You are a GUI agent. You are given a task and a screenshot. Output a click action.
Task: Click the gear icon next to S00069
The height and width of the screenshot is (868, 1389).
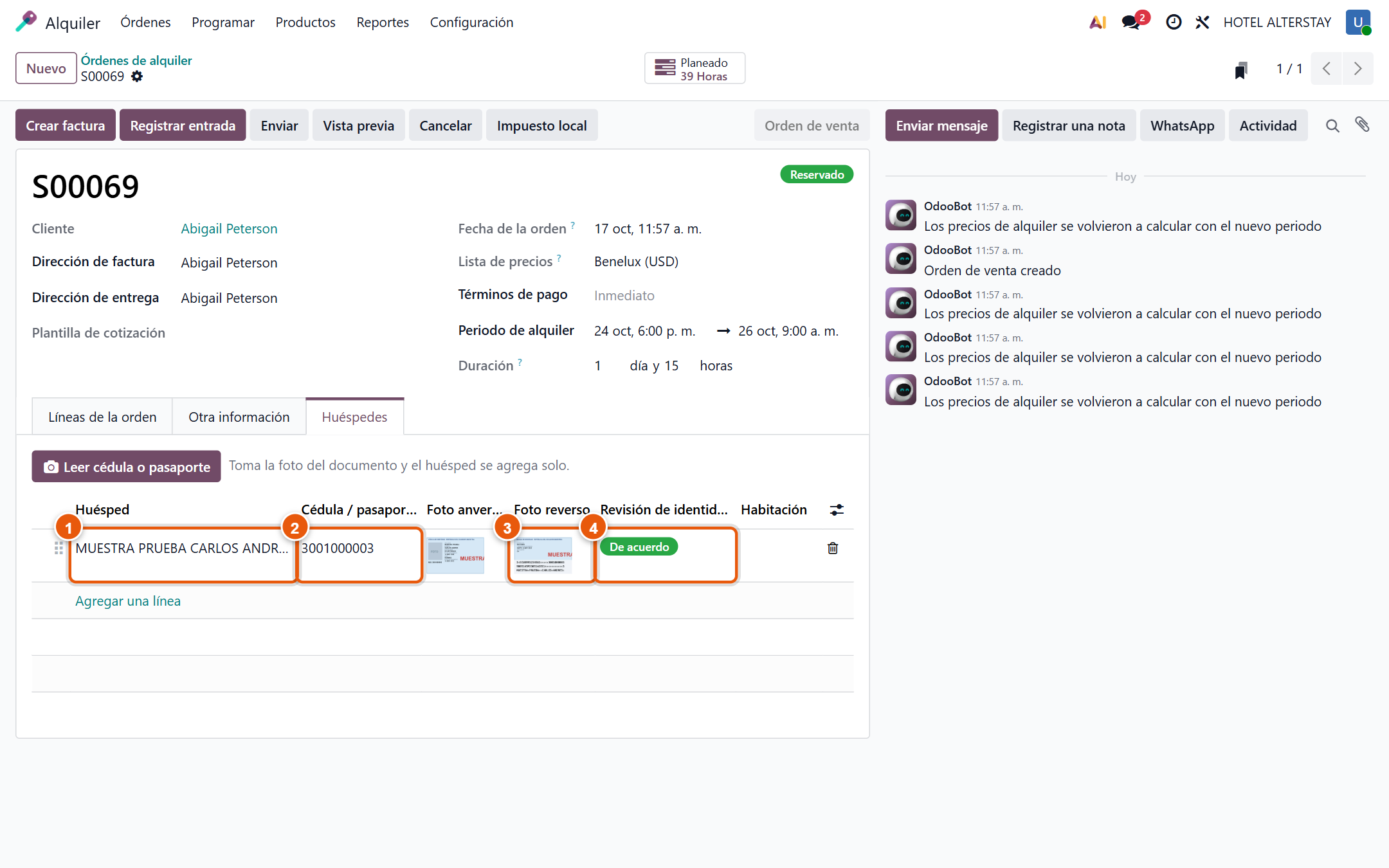[x=137, y=77]
